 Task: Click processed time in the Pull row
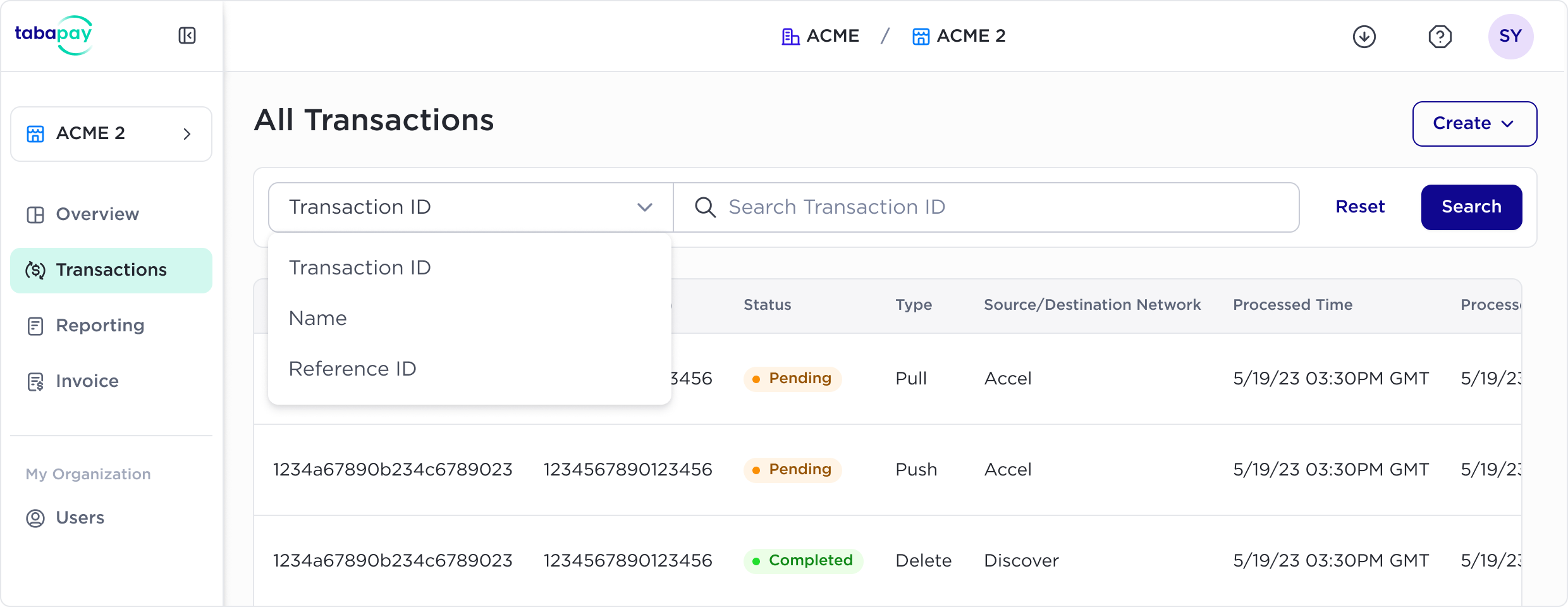tap(1331, 379)
